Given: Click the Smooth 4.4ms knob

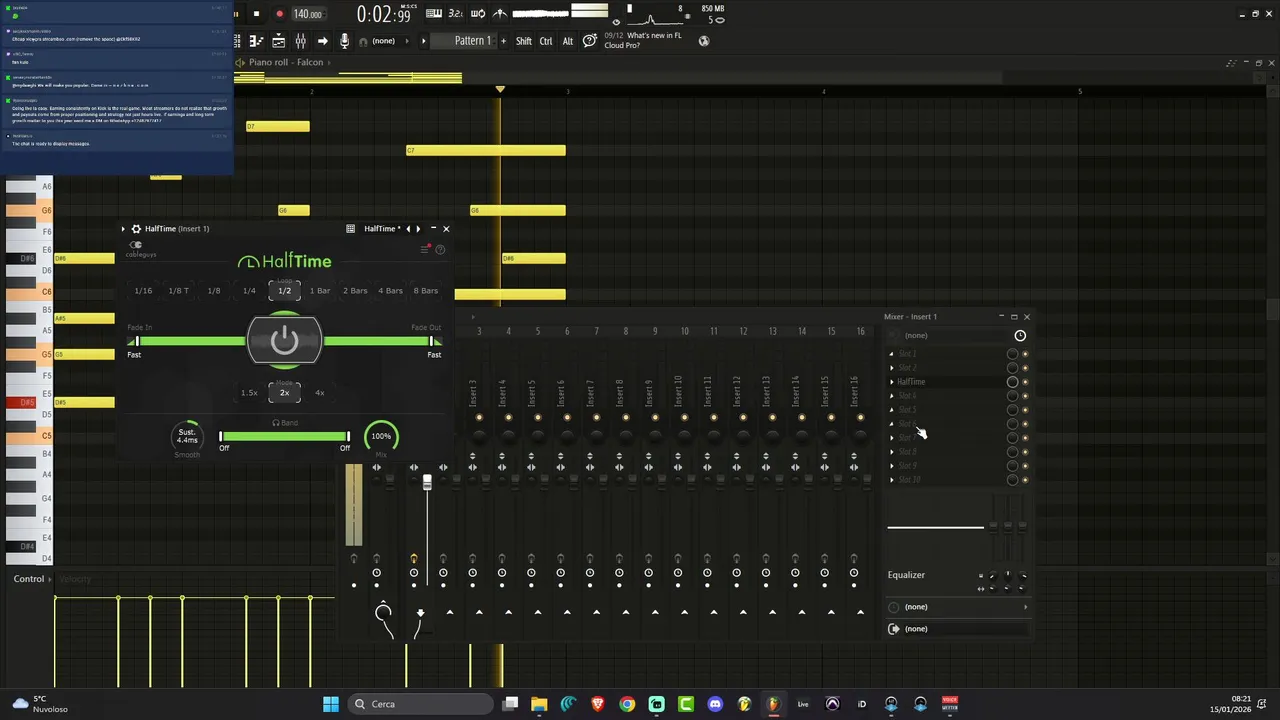Looking at the screenshot, I should pos(187,436).
